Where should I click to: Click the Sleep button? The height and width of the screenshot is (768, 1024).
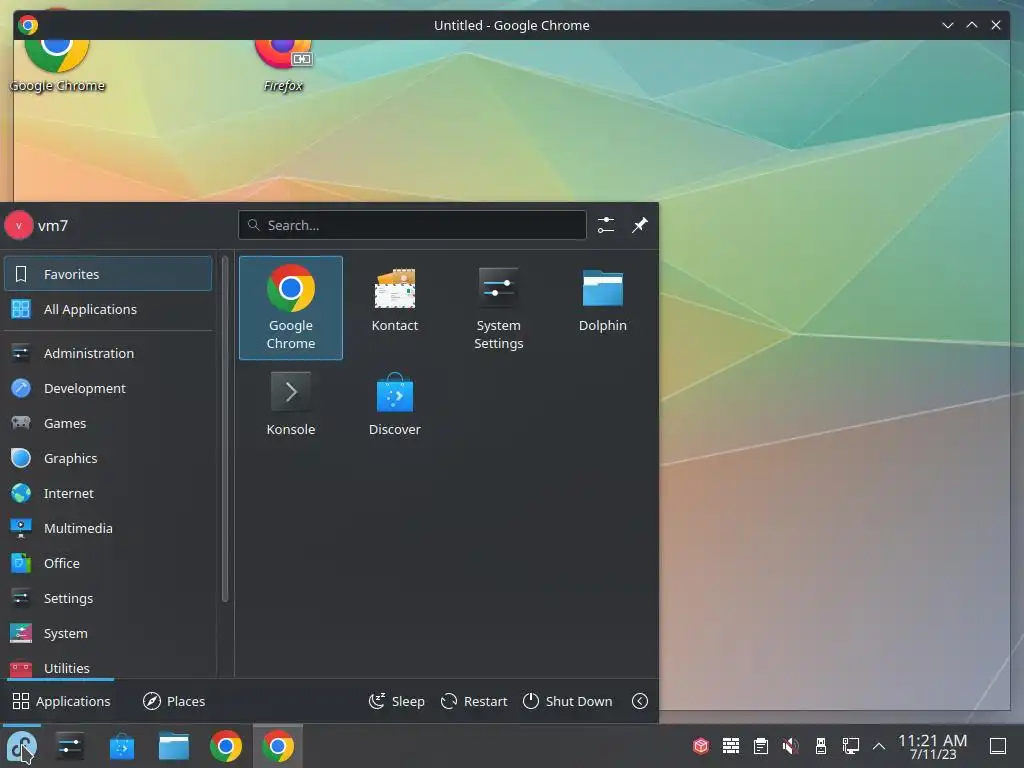point(396,701)
